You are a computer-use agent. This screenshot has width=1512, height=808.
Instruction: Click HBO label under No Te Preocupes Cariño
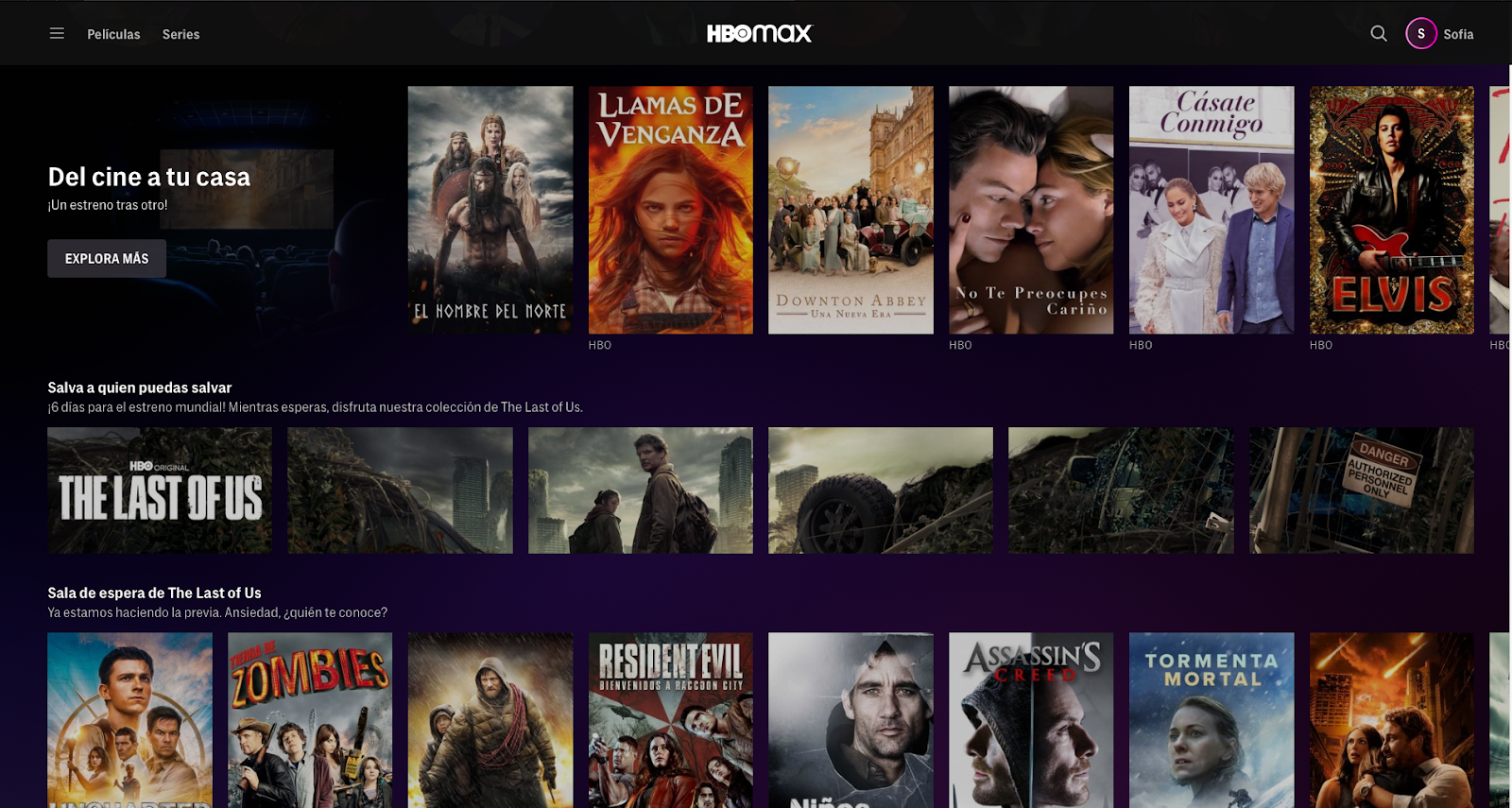(x=960, y=345)
